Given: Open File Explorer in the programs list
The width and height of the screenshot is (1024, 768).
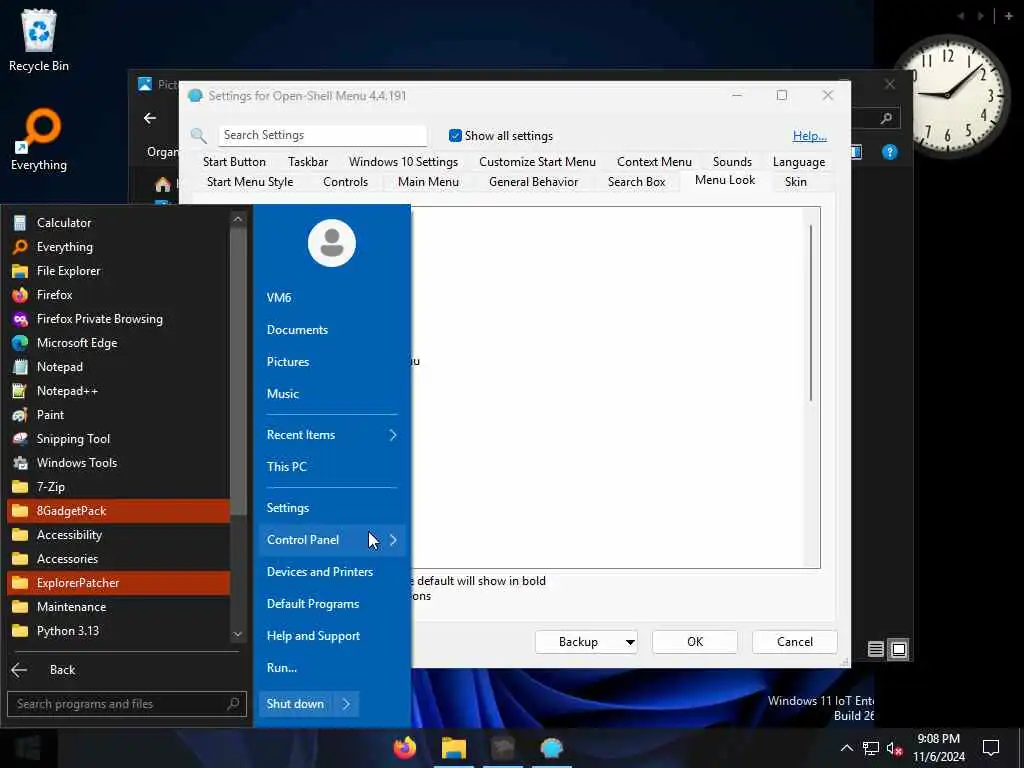Looking at the screenshot, I should 118,271.
